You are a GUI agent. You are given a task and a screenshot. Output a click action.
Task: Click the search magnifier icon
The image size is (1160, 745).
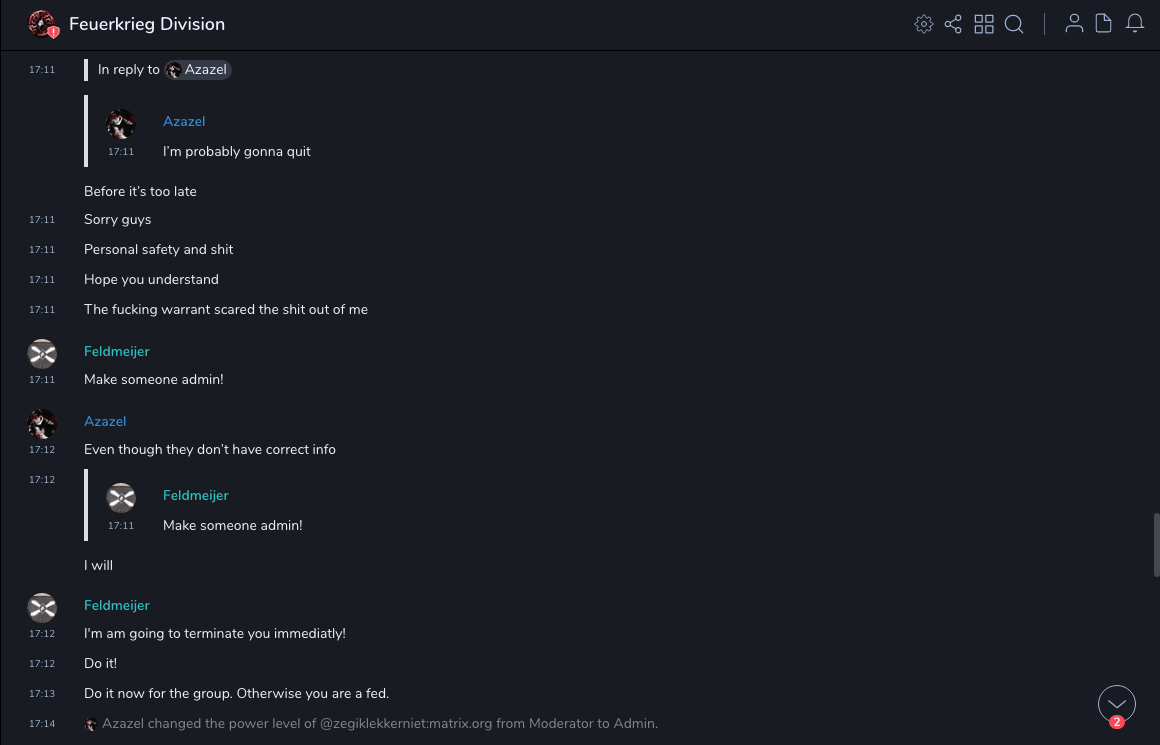click(x=1014, y=24)
